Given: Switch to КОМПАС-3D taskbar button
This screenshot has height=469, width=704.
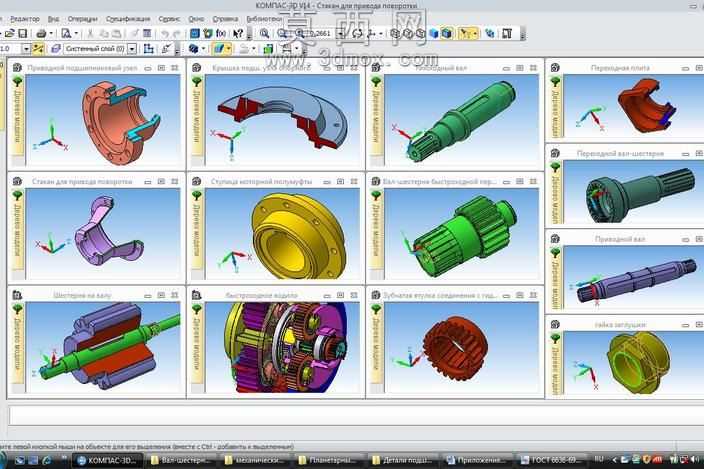Looking at the screenshot, I should pos(106,460).
